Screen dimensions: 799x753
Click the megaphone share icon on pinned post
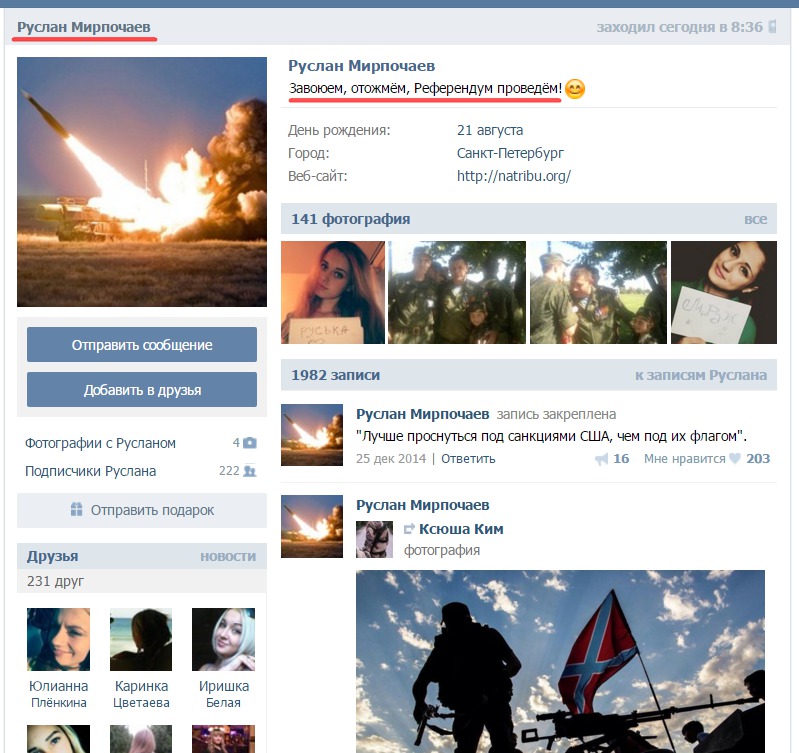[602, 459]
